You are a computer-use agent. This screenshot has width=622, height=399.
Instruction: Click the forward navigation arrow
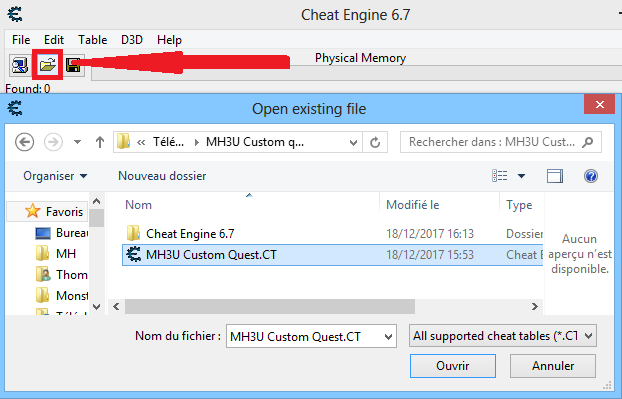point(53,142)
